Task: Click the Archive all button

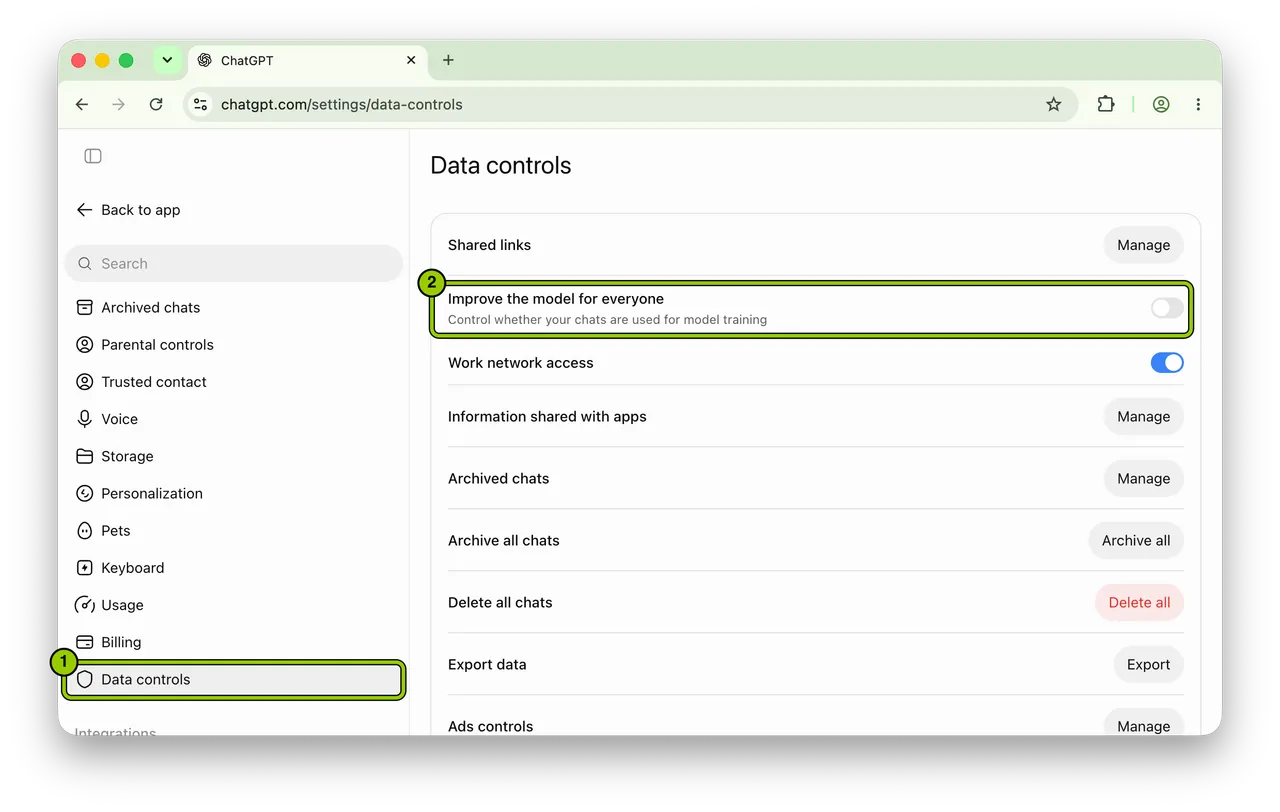Action: 1136,541
